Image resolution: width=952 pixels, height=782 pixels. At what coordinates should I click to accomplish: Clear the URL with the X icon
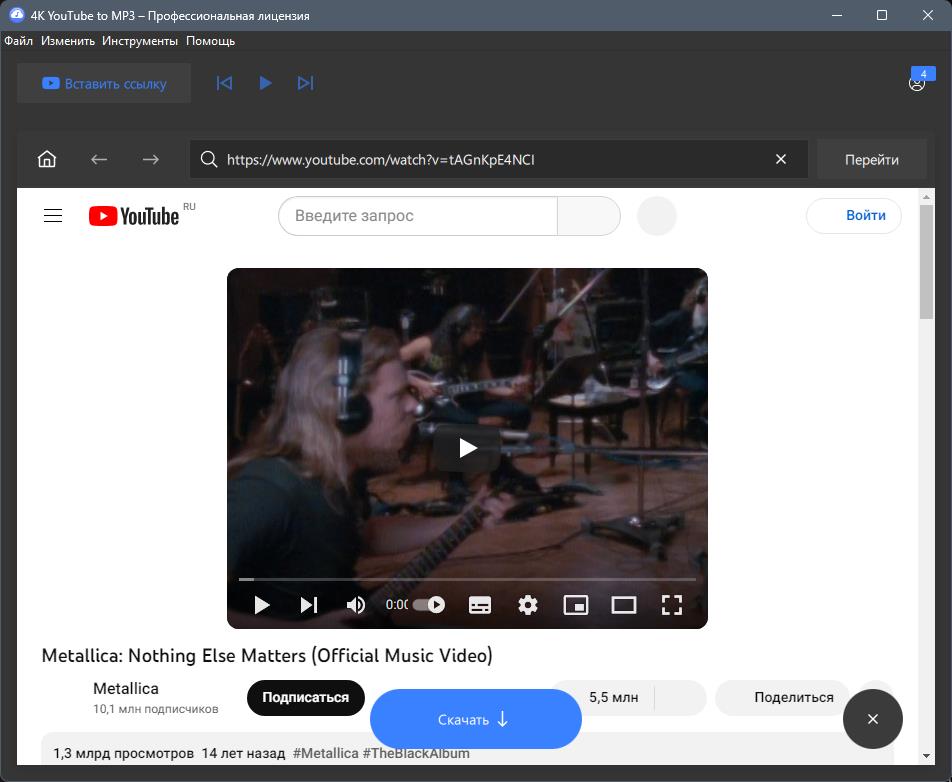pos(781,159)
